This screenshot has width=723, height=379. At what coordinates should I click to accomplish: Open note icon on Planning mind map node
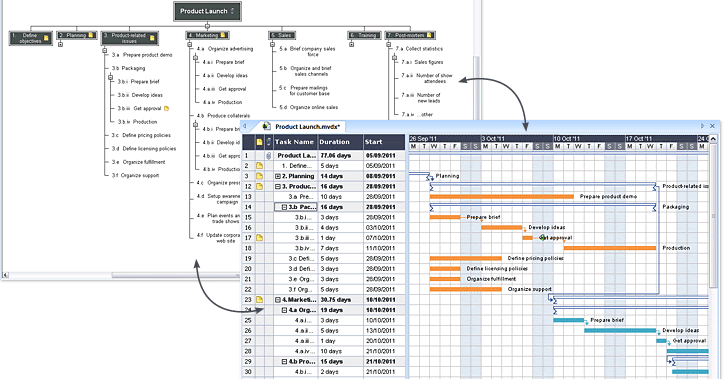click(91, 35)
